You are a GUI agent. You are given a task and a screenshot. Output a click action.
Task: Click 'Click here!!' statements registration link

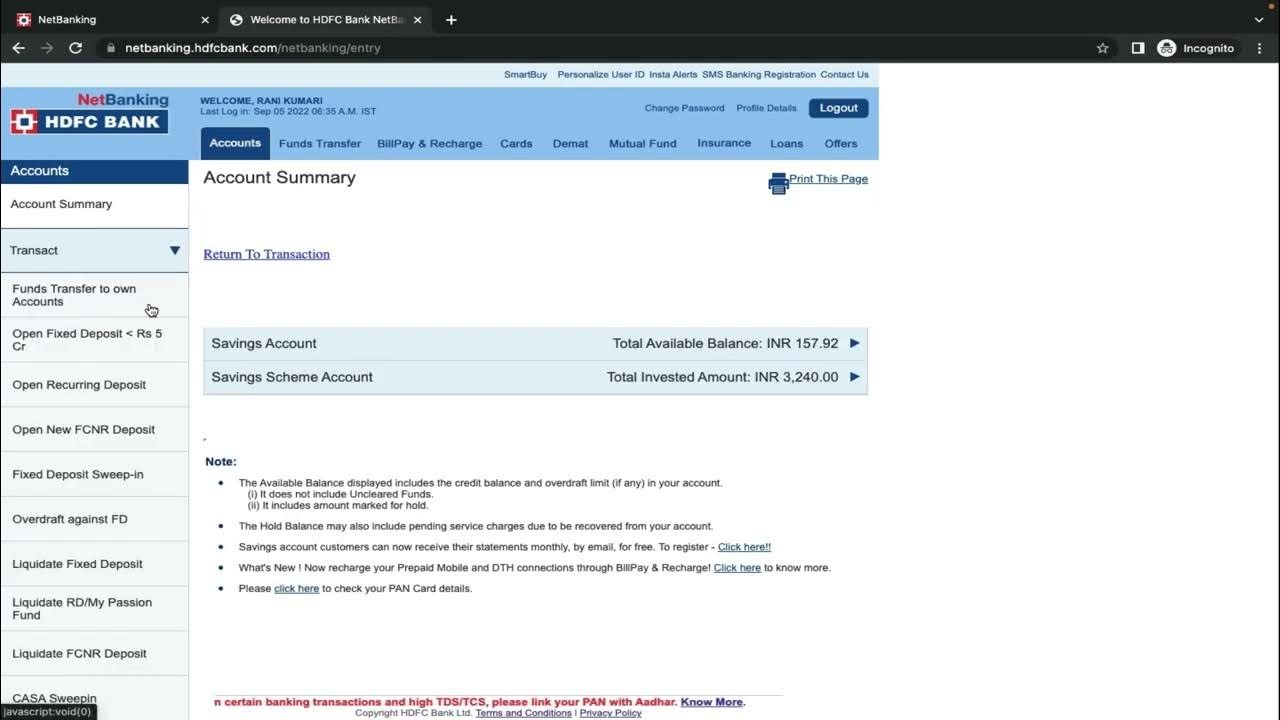[744, 547]
